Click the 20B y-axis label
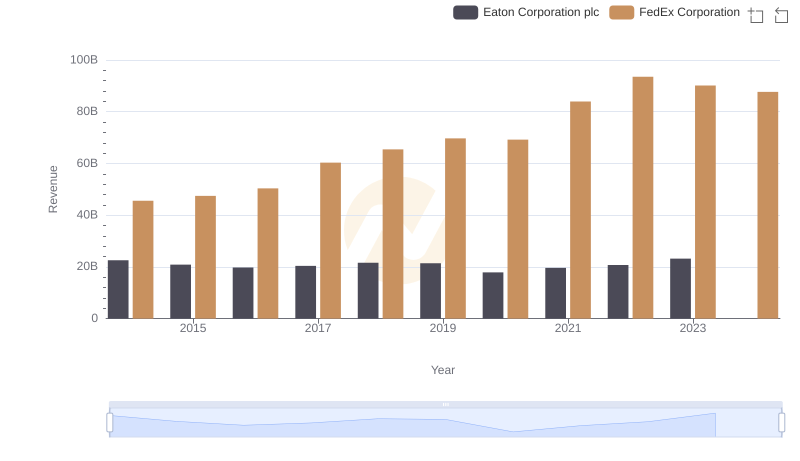800x461 pixels. pyautogui.click(x=87, y=266)
